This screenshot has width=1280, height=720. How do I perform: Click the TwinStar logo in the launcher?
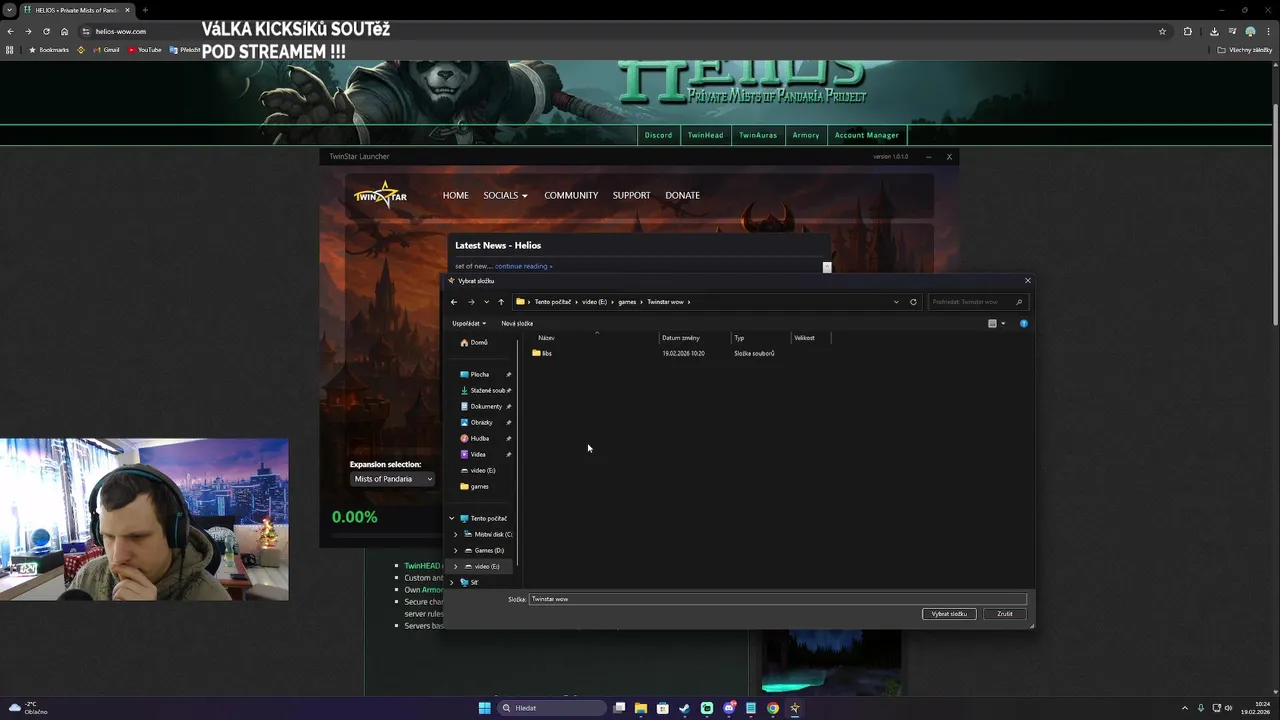point(380,194)
